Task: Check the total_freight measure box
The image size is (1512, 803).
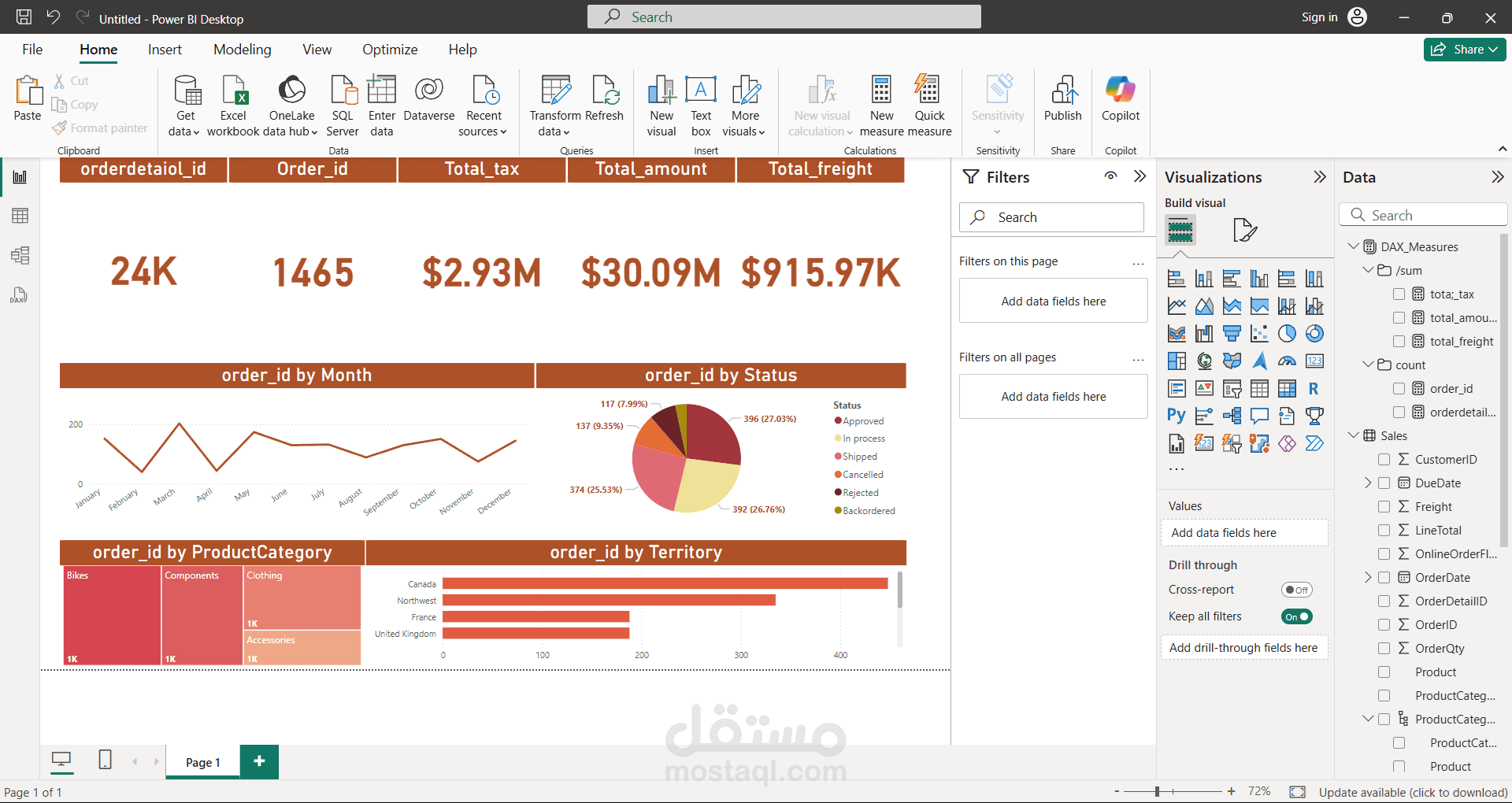Action: click(1399, 342)
